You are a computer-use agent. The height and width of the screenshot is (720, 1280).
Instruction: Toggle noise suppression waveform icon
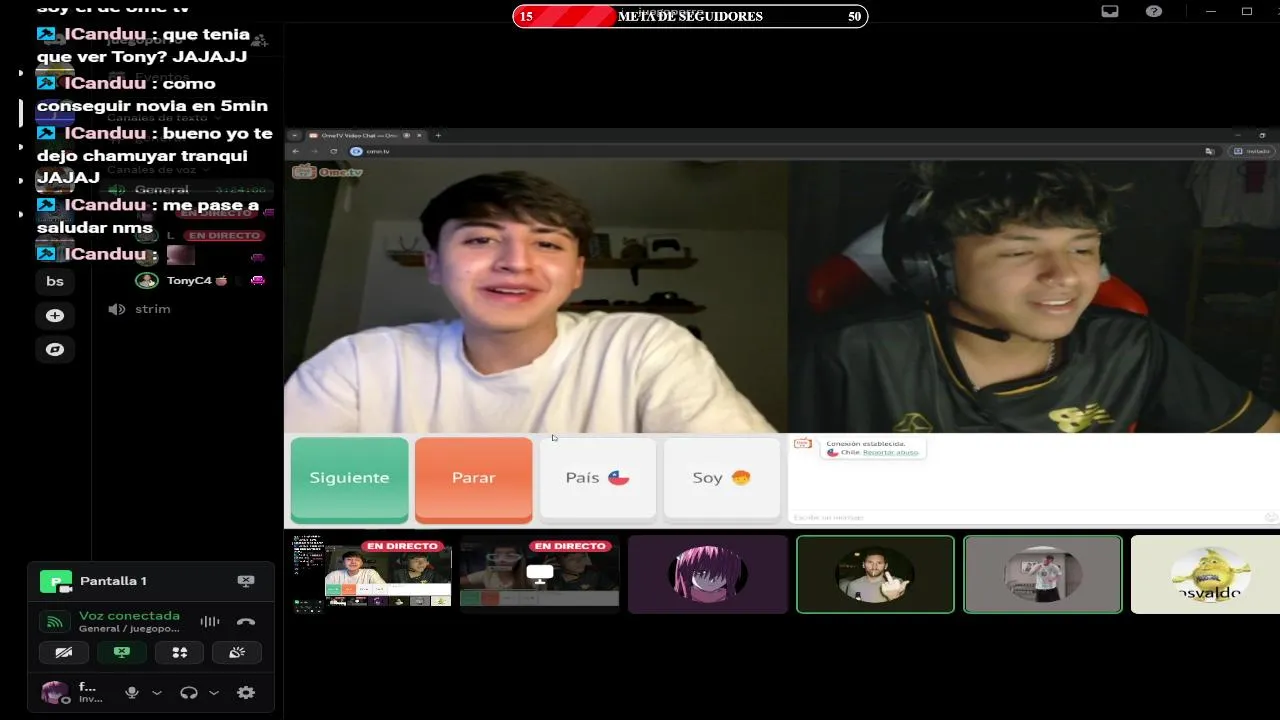click(x=209, y=621)
